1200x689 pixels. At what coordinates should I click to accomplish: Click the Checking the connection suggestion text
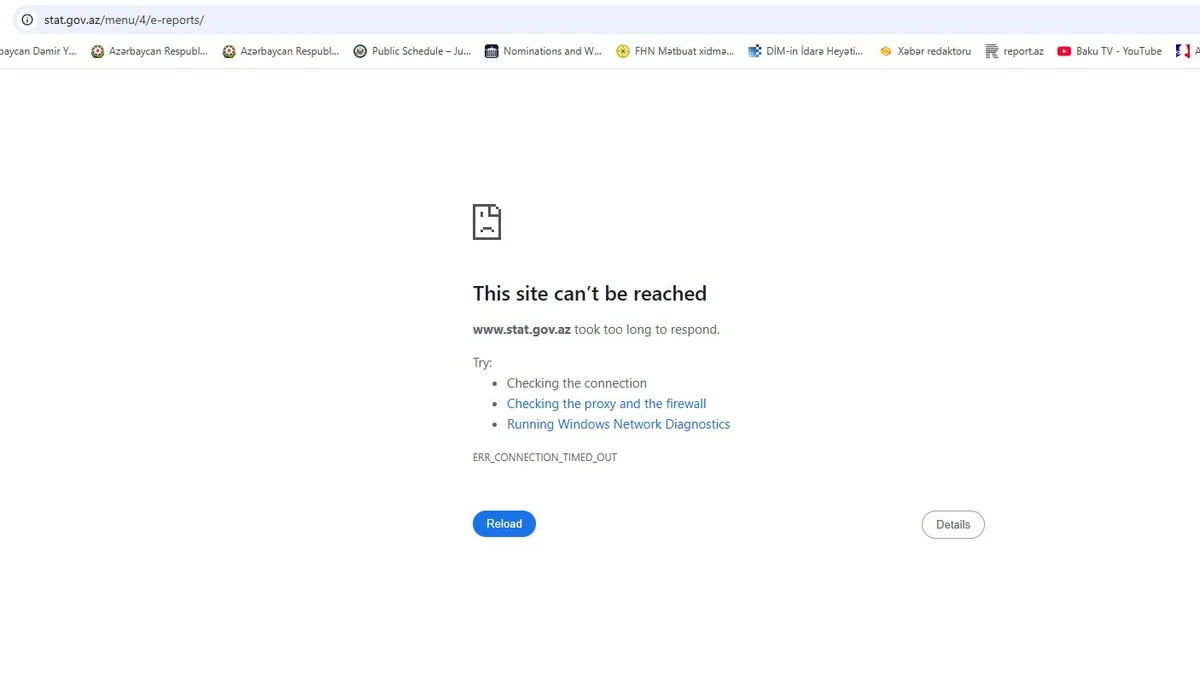577,383
